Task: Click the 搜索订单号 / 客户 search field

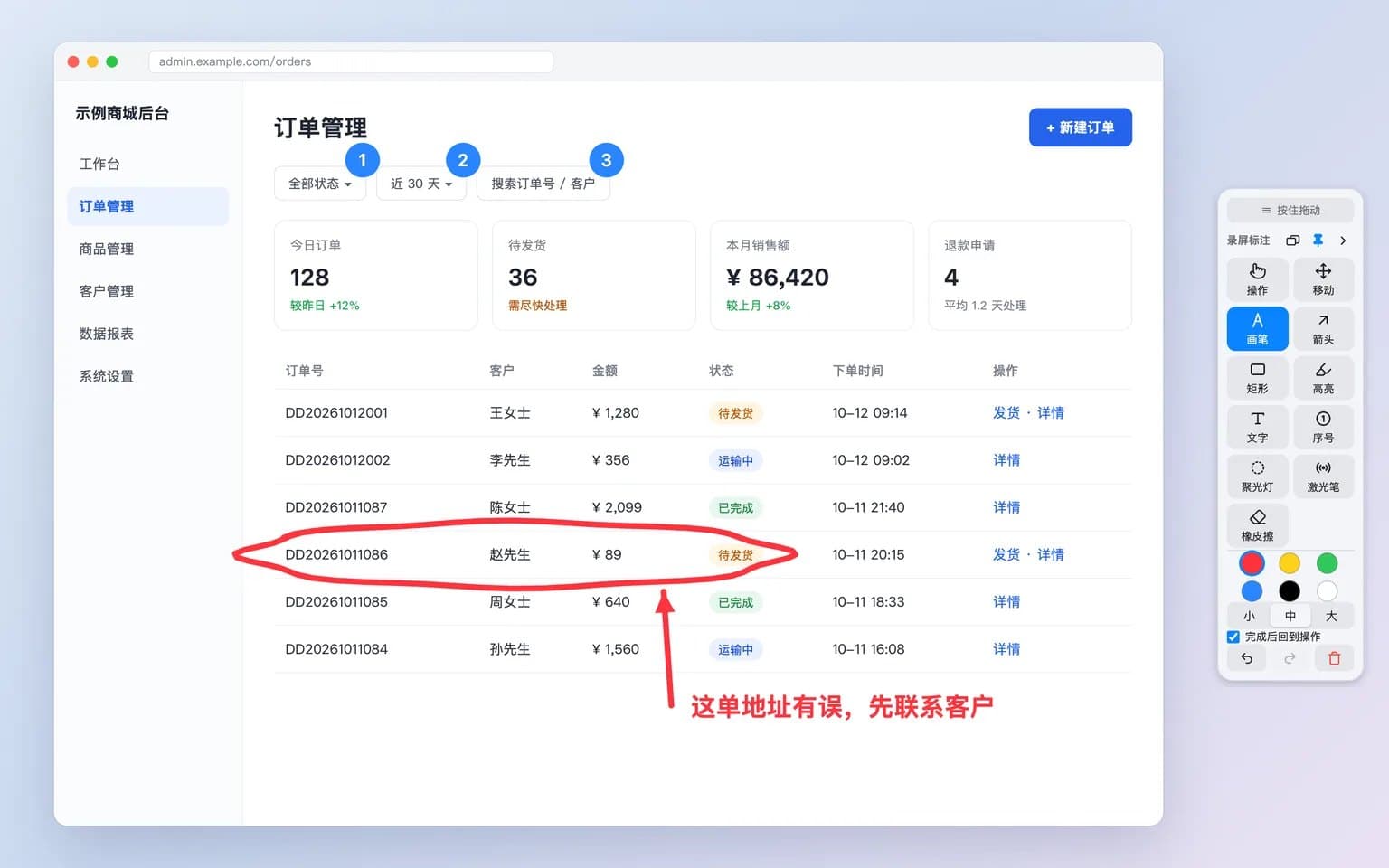Action: click(543, 184)
